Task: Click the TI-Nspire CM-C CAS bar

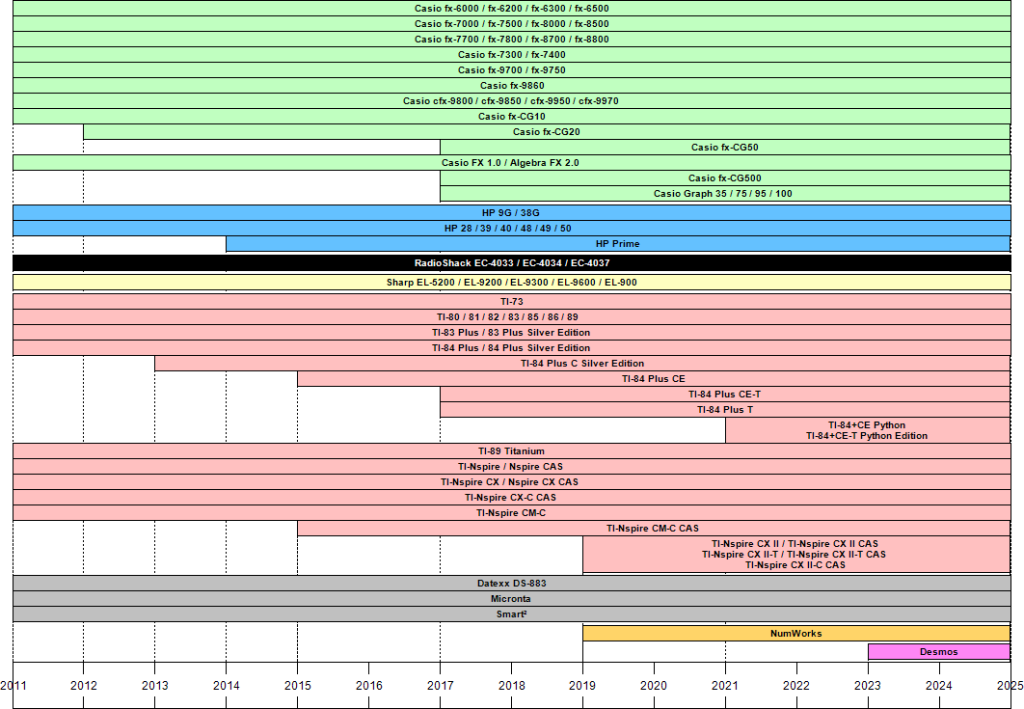Action: tap(654, 529)
